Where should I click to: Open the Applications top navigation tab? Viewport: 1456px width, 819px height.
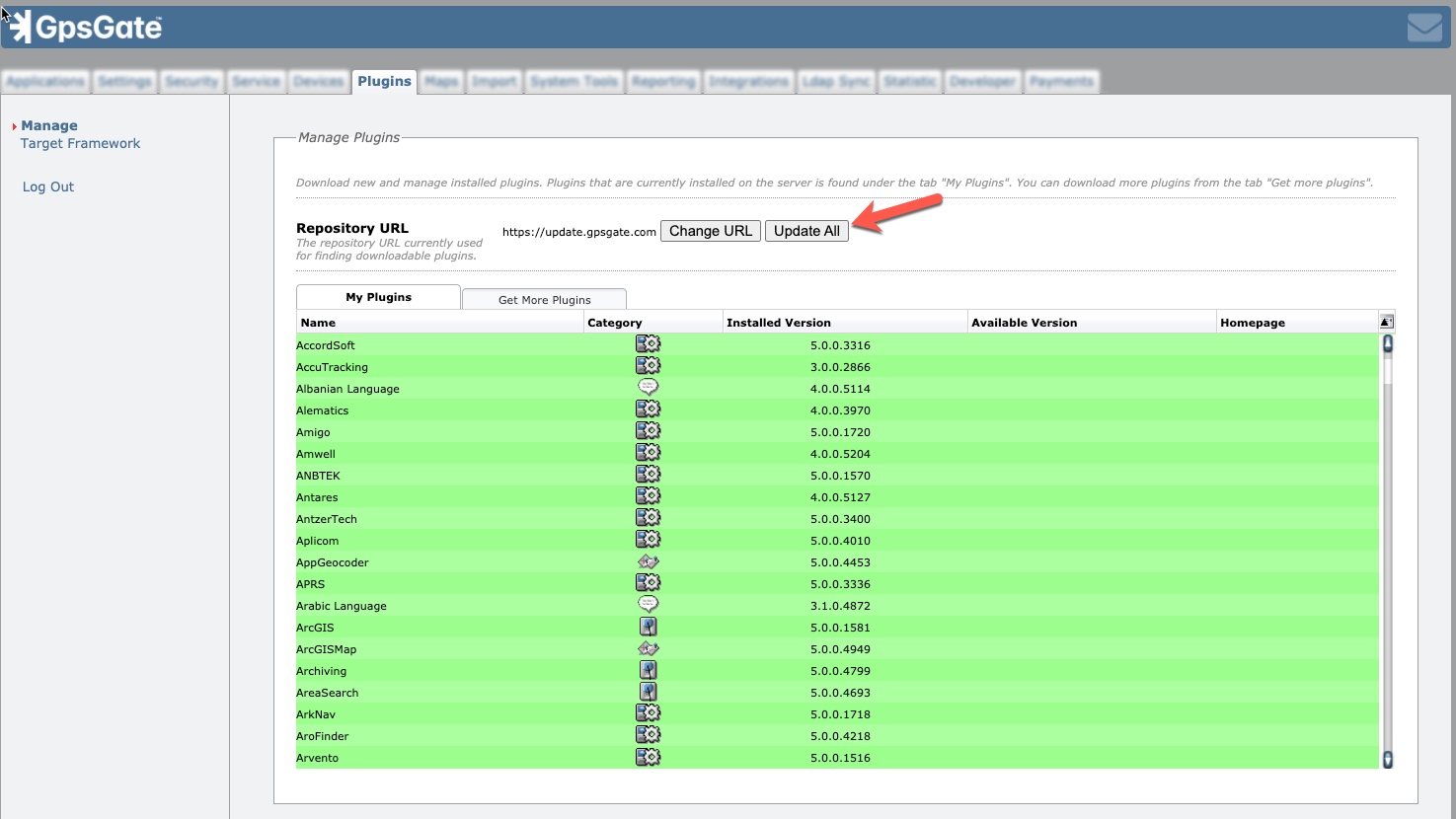click(45, 81)
